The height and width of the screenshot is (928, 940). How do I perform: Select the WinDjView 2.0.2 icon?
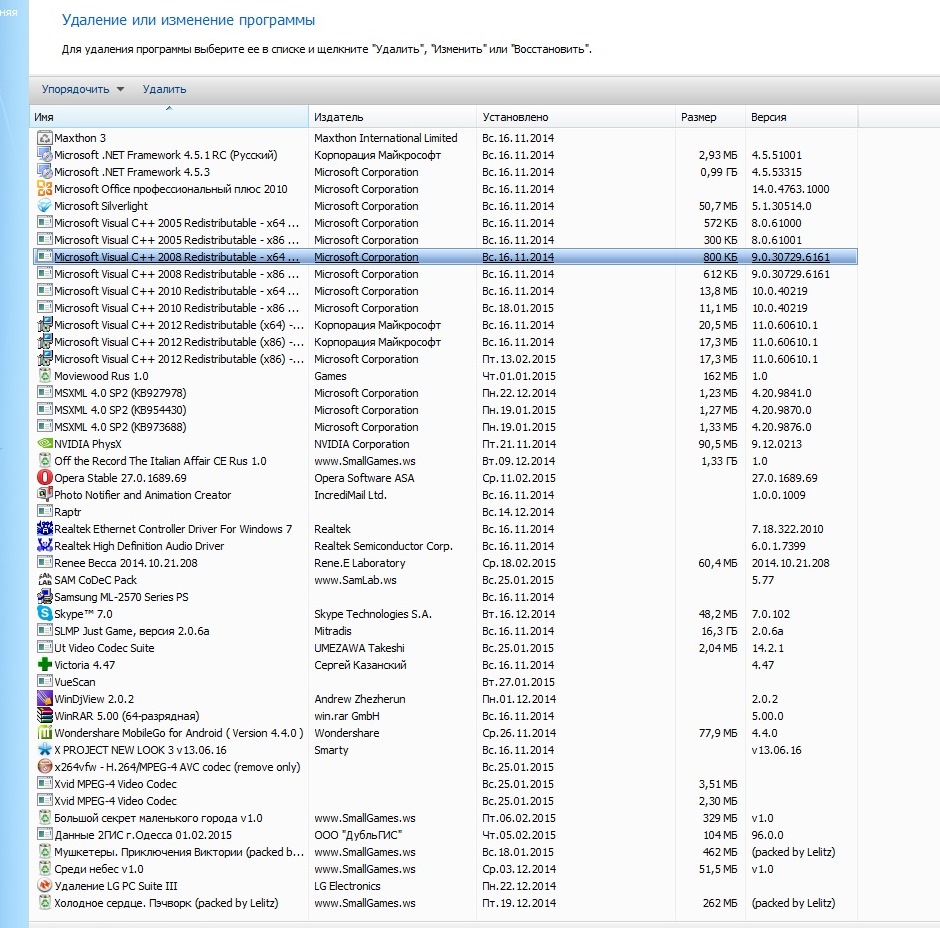point(44,699)
